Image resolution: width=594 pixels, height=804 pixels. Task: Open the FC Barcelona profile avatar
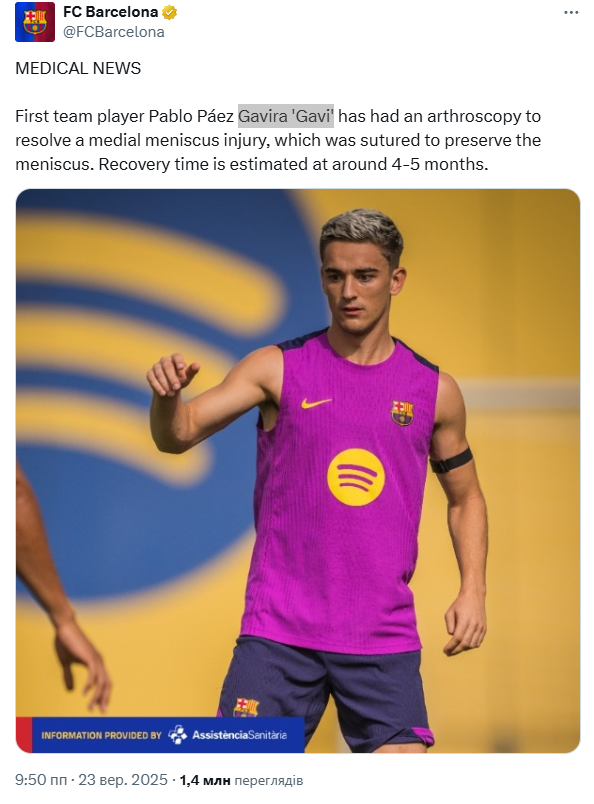(35, 22)
